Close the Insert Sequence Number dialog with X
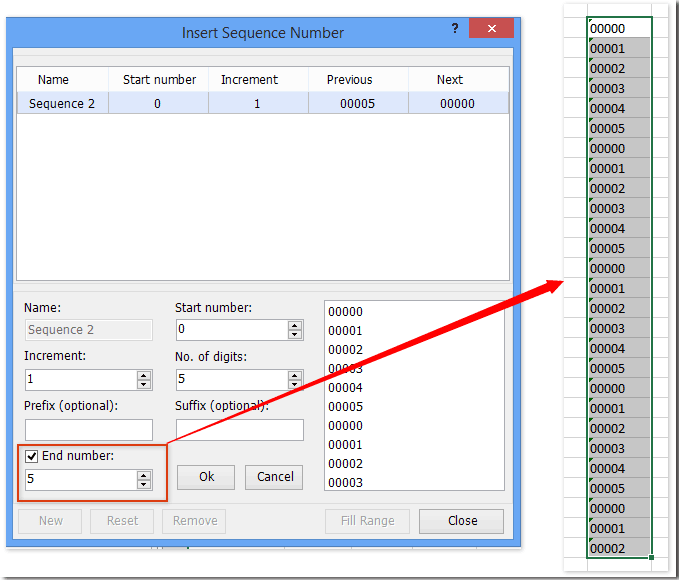 [x=491, y=29]
